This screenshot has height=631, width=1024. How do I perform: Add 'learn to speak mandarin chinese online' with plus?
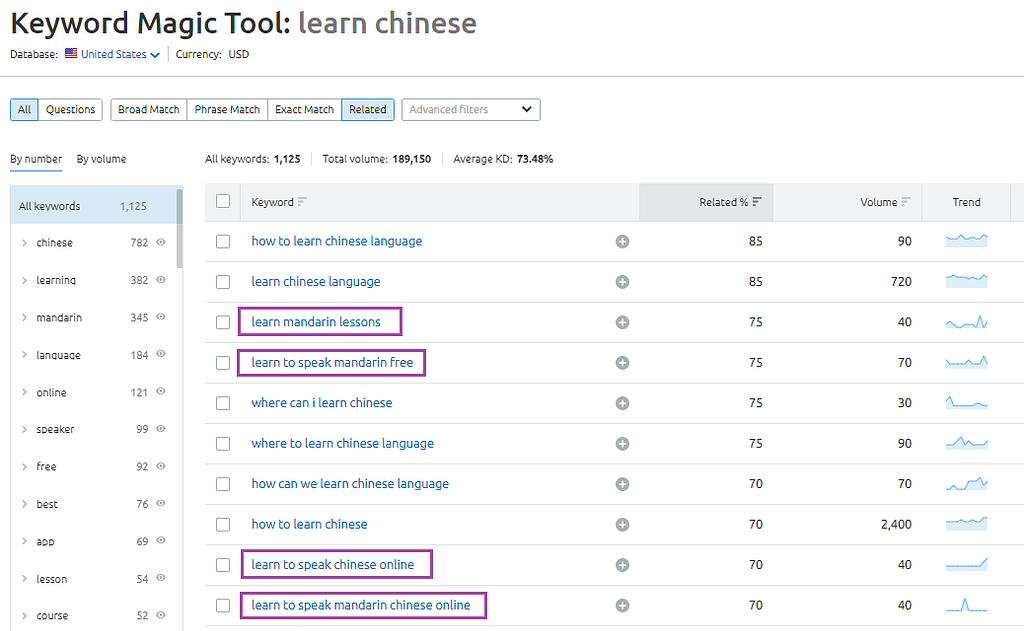click(x=622, y=606)
